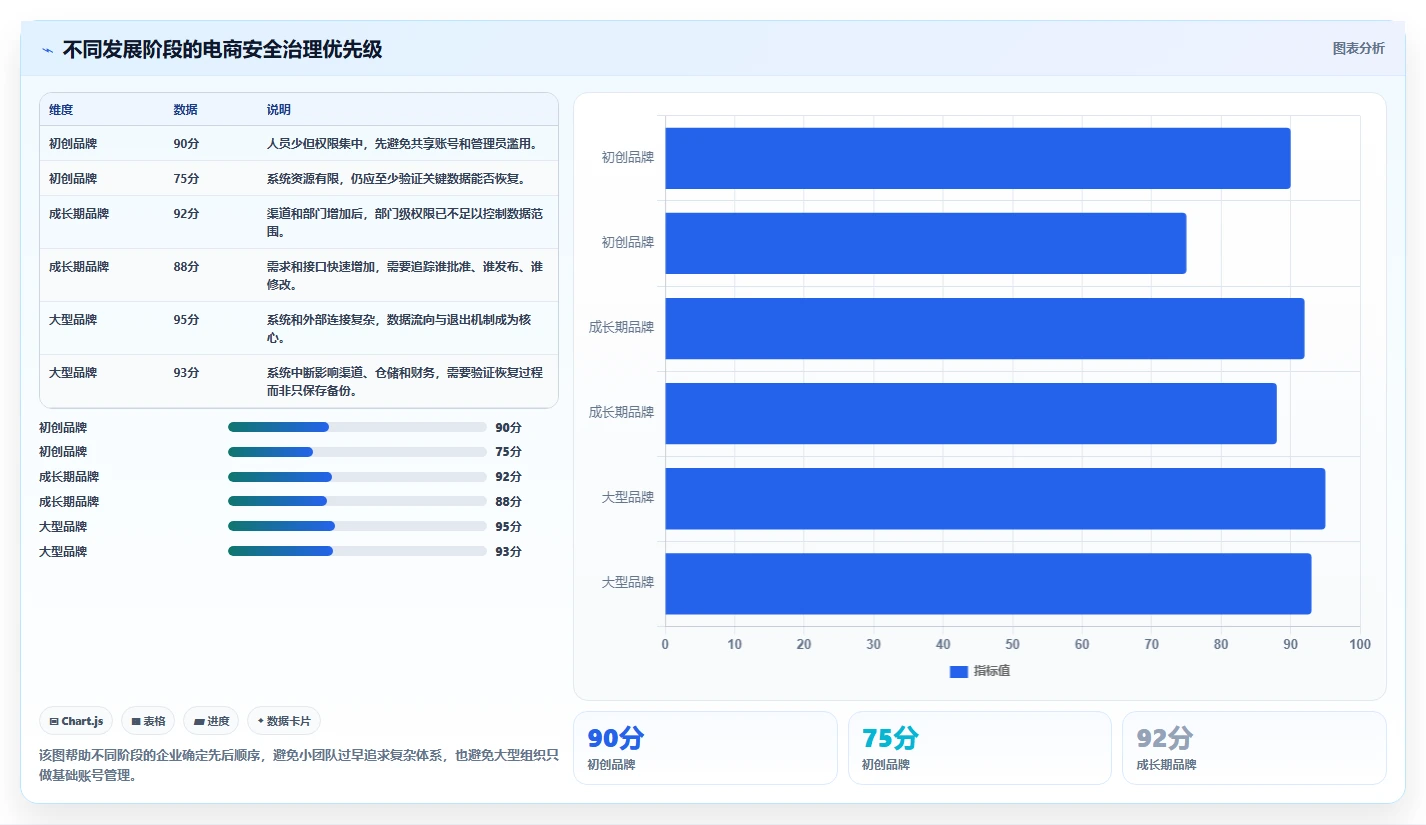Click the 数据 table column header
Image resolution: width=1426 pixels, height=825 pixels.
(x=185, y=110)
